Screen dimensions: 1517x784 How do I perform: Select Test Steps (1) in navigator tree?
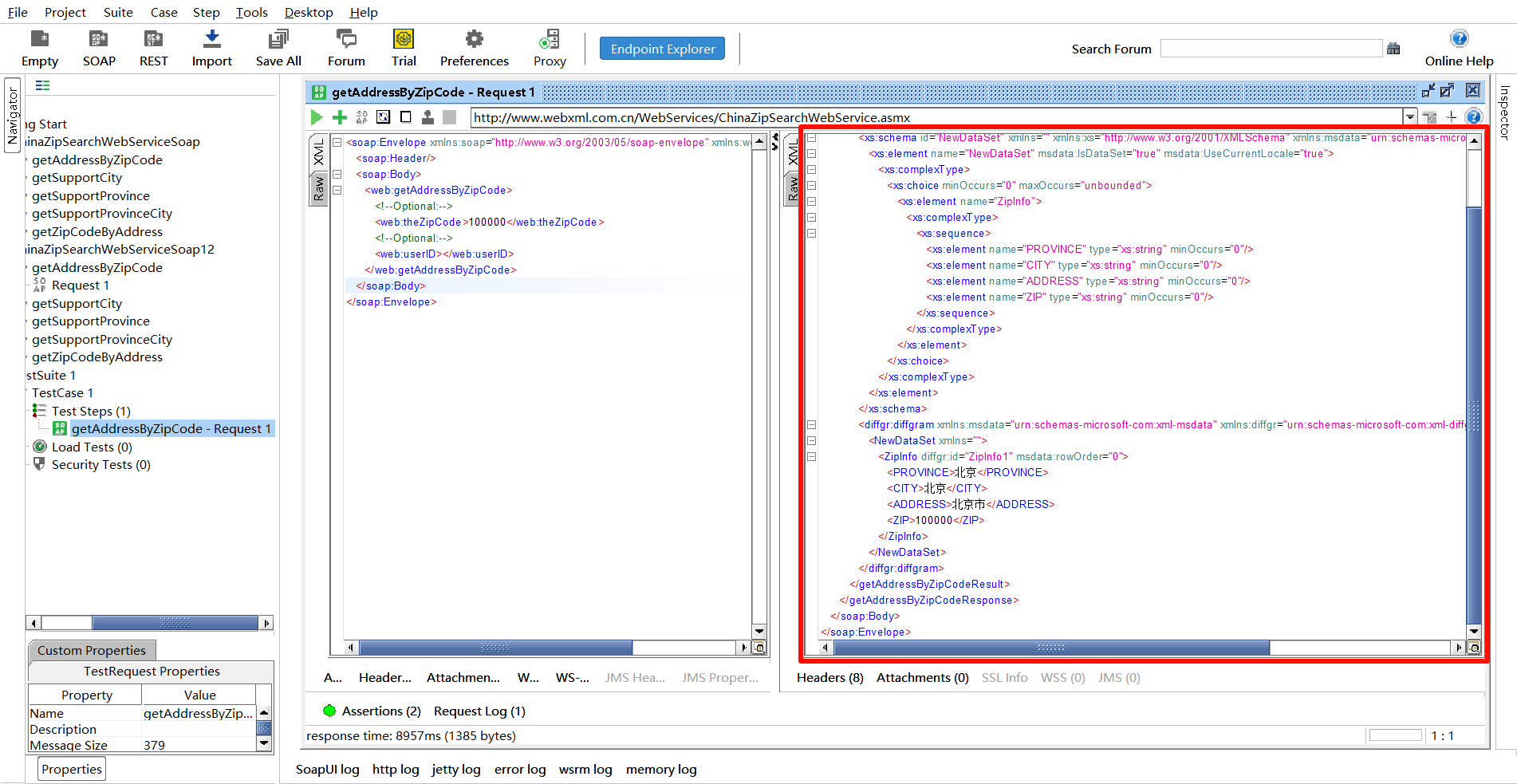click(x=91, y=411)
